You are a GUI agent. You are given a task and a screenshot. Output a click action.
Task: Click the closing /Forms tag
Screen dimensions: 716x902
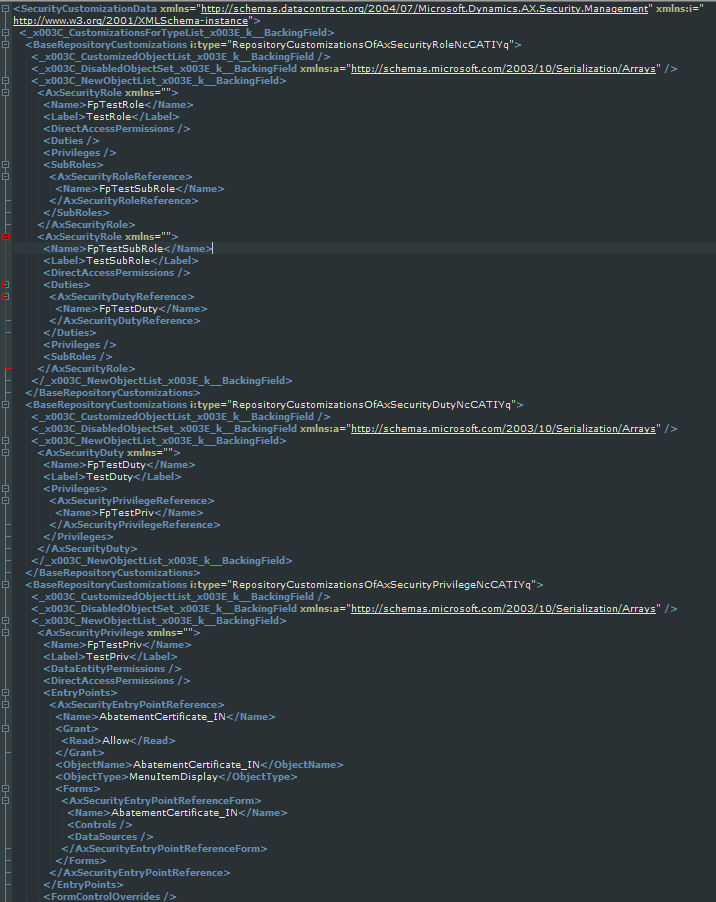(x=81, y=861)
